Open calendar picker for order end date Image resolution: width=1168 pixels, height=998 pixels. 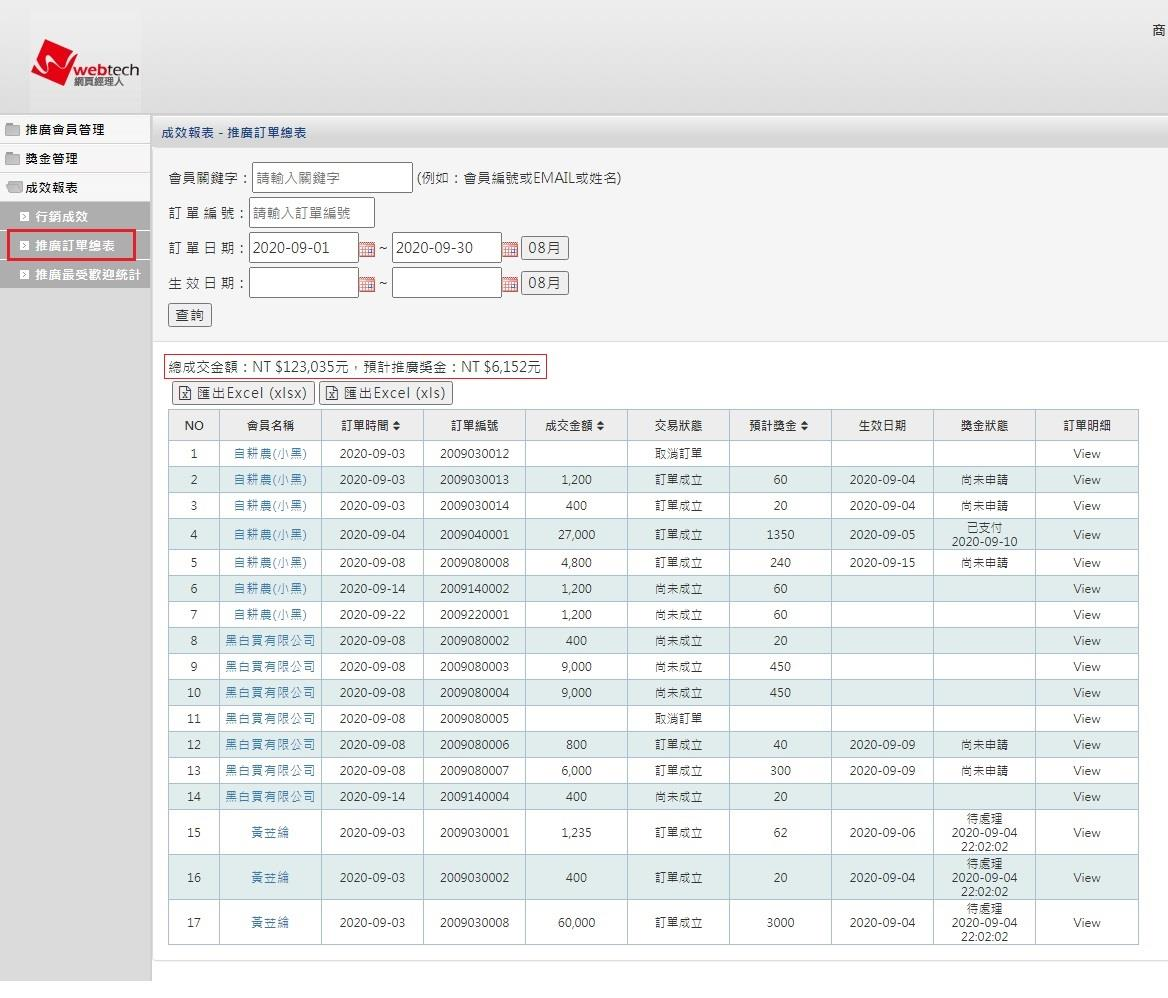point(510,249)
